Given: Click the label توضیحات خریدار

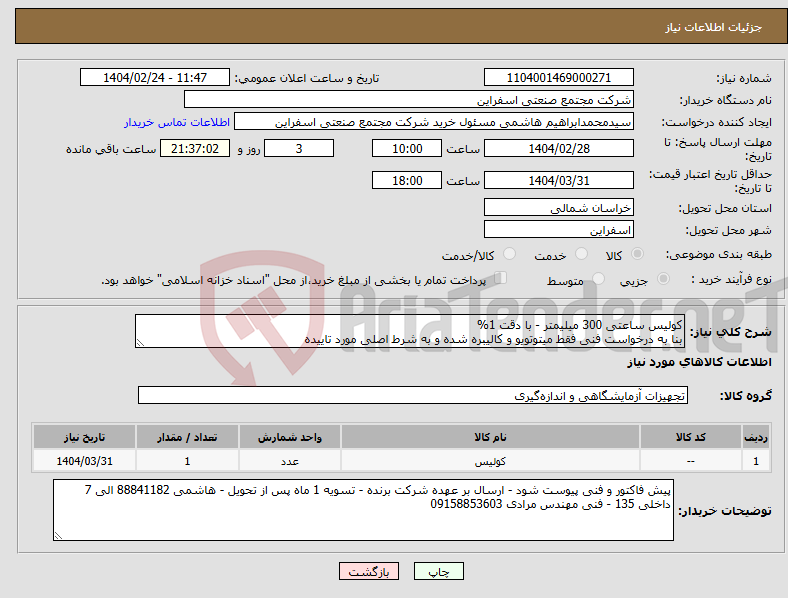Looking at the screenshot, I should click(725, 511).
